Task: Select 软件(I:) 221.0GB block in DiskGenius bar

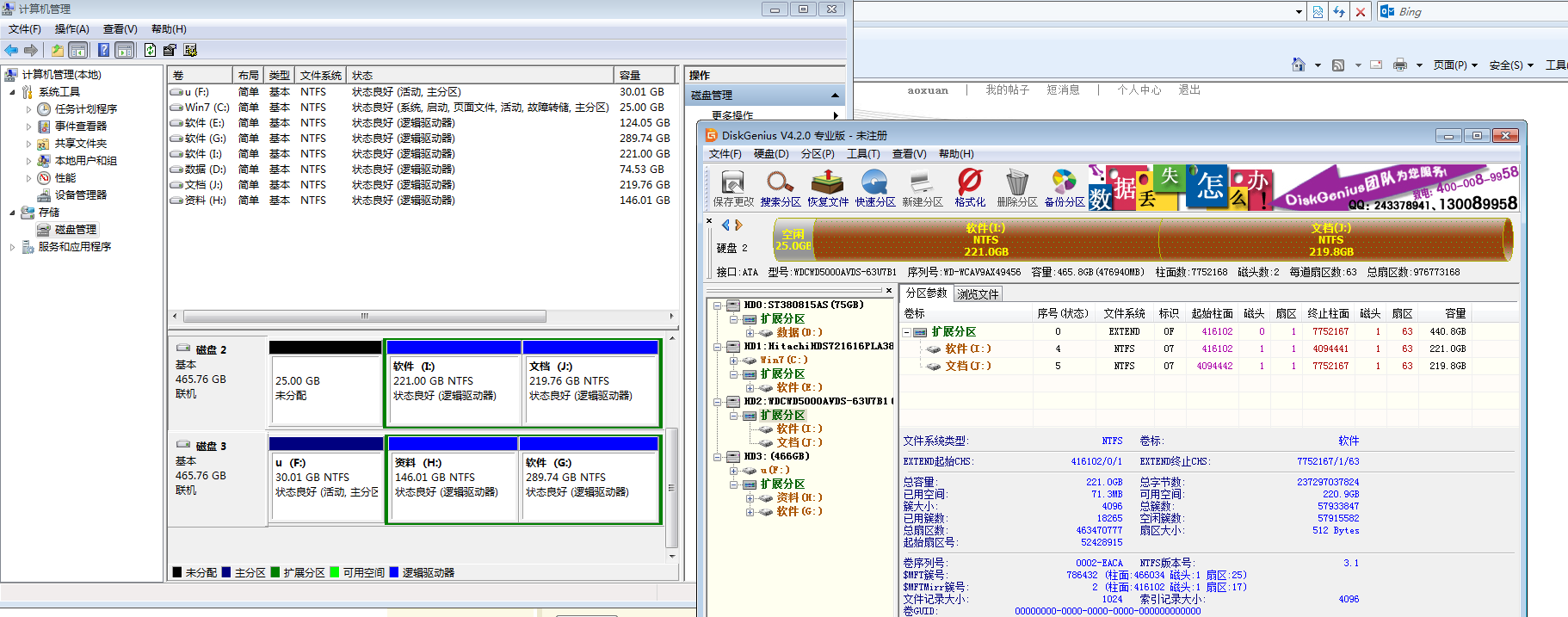Action: pos(986,239)
